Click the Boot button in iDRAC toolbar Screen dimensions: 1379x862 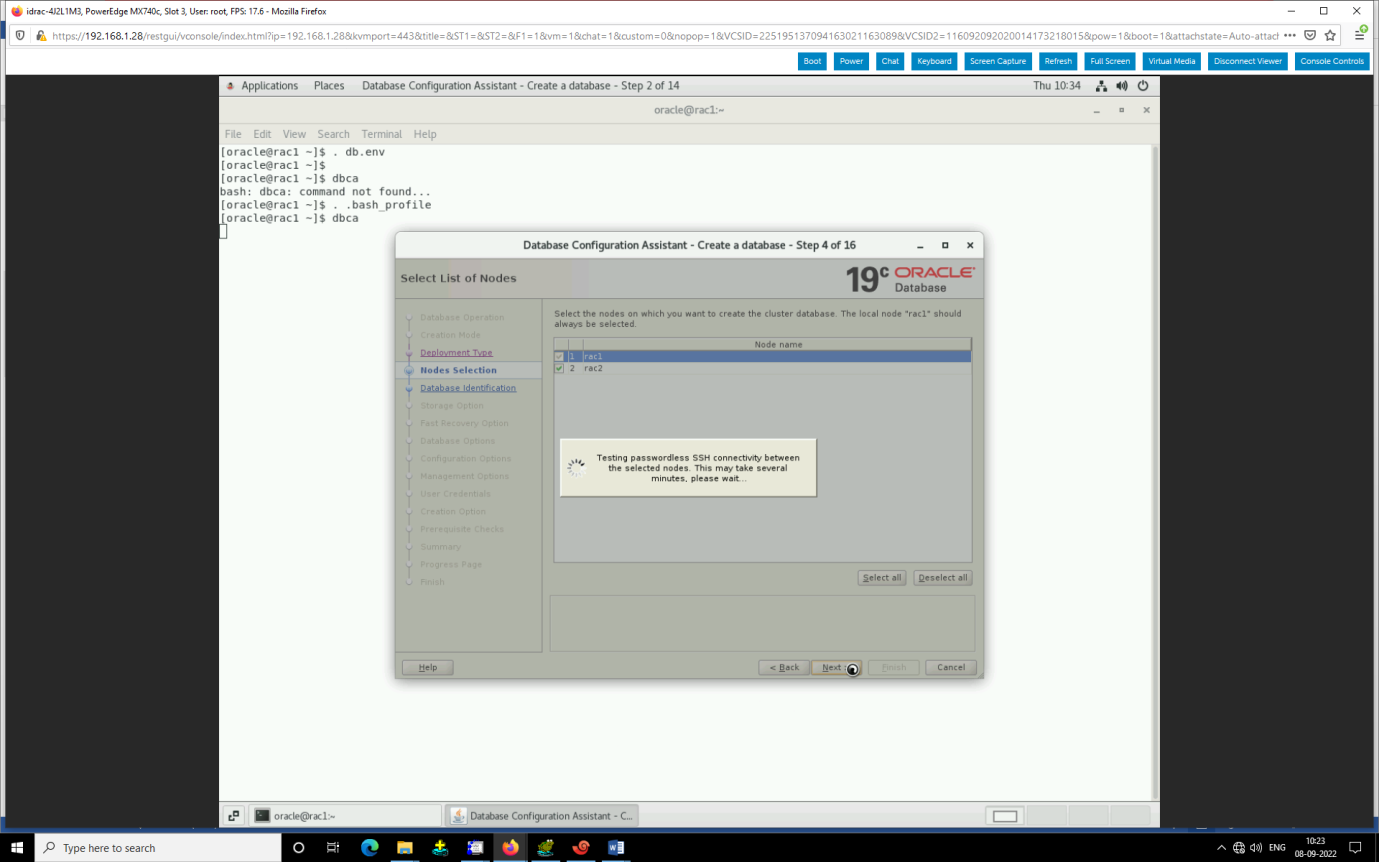812,61
